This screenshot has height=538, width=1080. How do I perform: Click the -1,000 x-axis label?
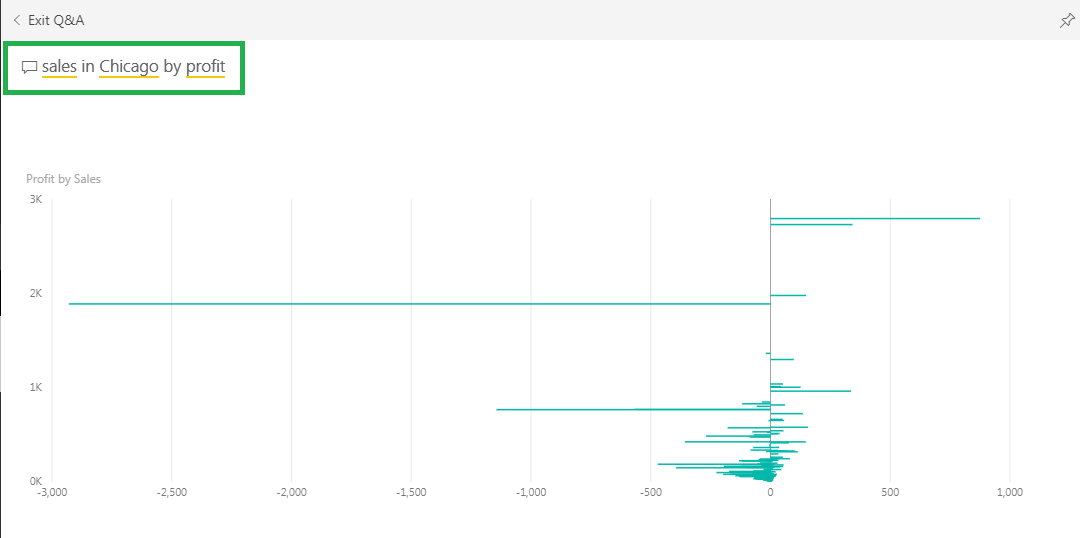click(531, 493)
